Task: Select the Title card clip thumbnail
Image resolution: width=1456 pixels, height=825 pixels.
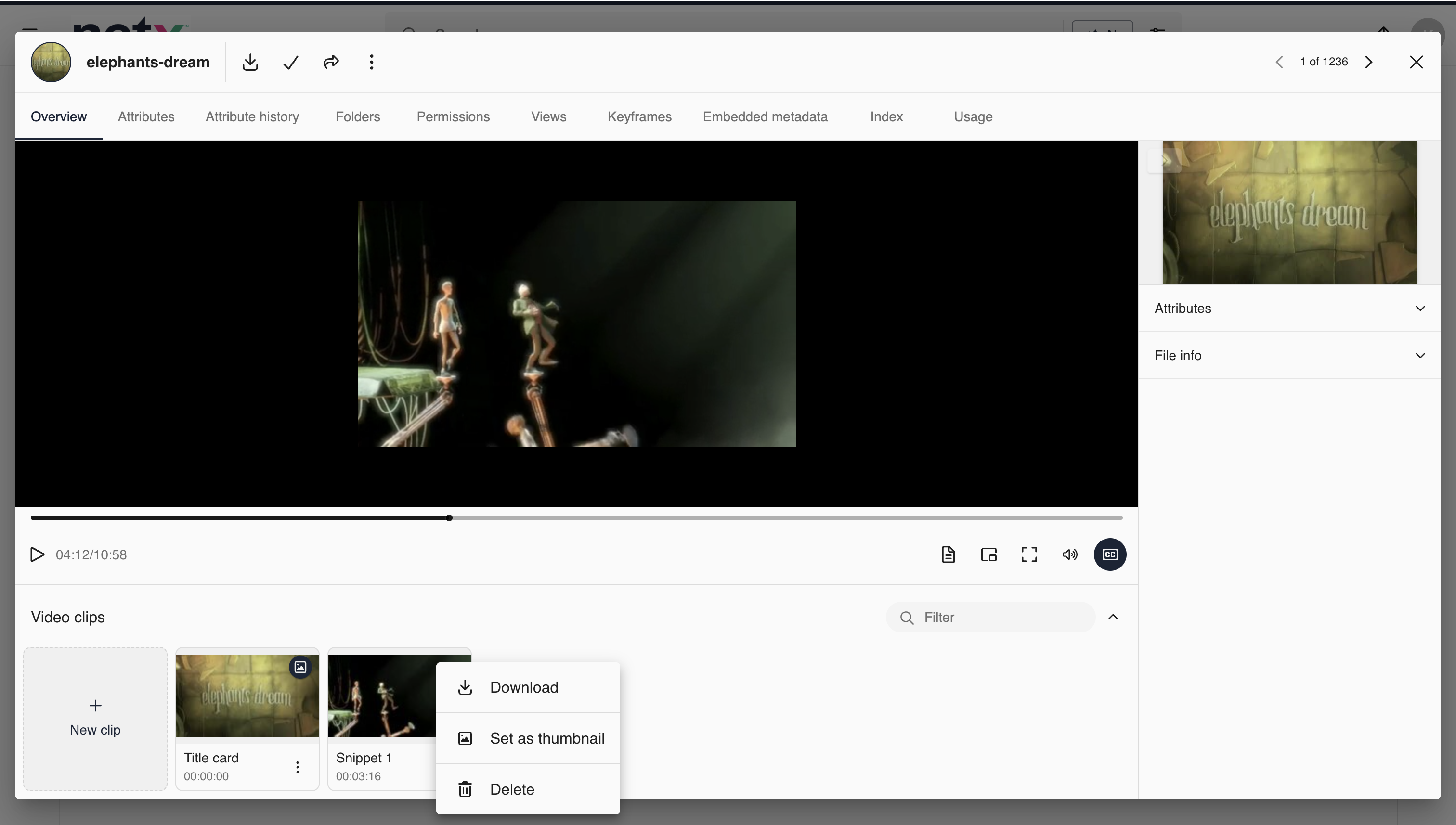Action: click(x=247, y=696)
